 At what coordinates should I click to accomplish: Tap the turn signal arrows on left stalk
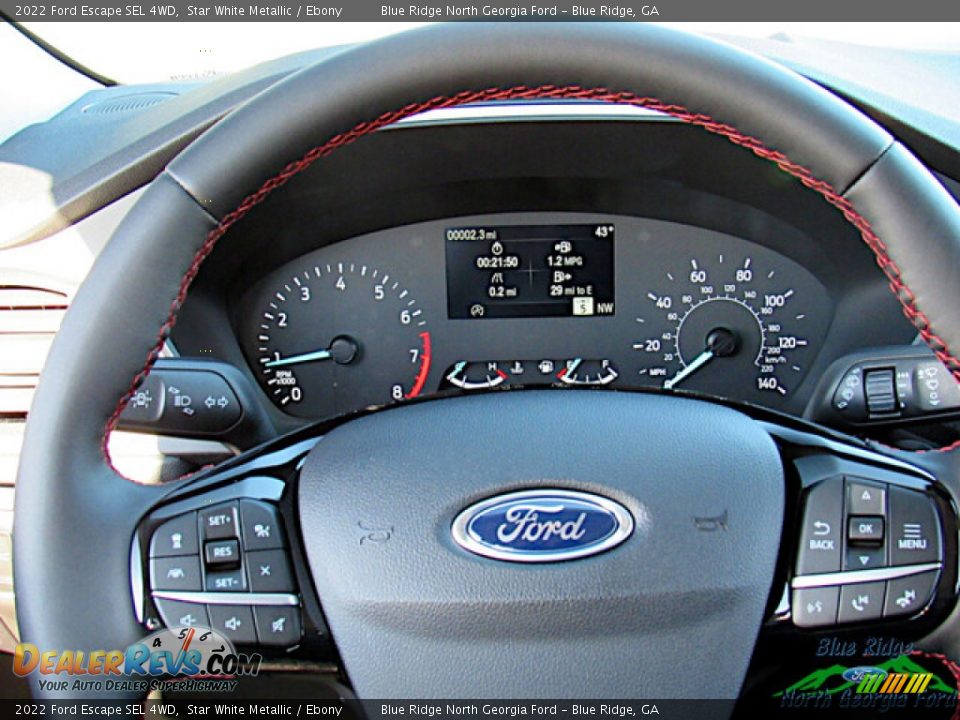[x=216, y=402]
